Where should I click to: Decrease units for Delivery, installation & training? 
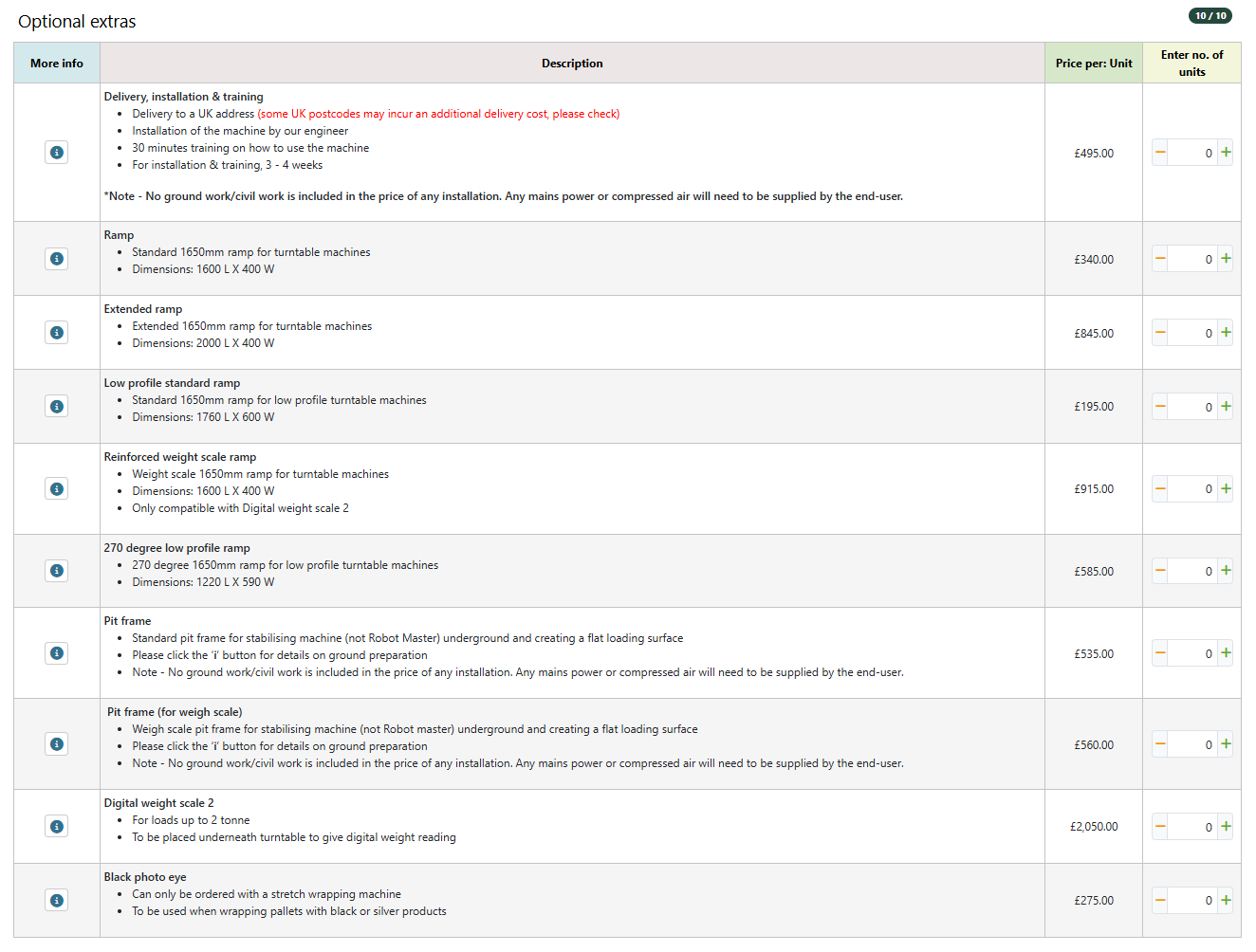[1160, 153]
